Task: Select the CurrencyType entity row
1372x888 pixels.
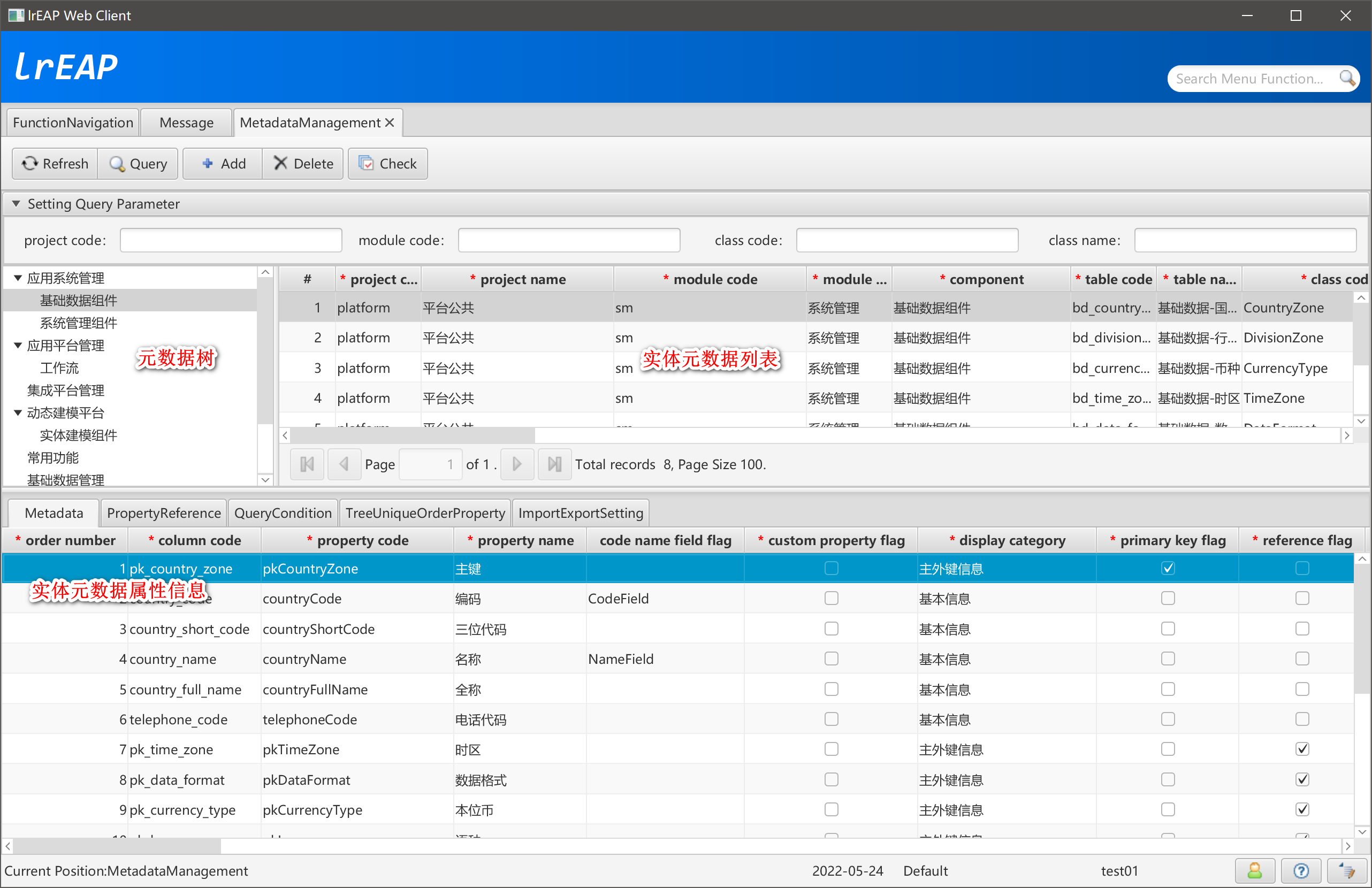Action: tap(815, 368)
